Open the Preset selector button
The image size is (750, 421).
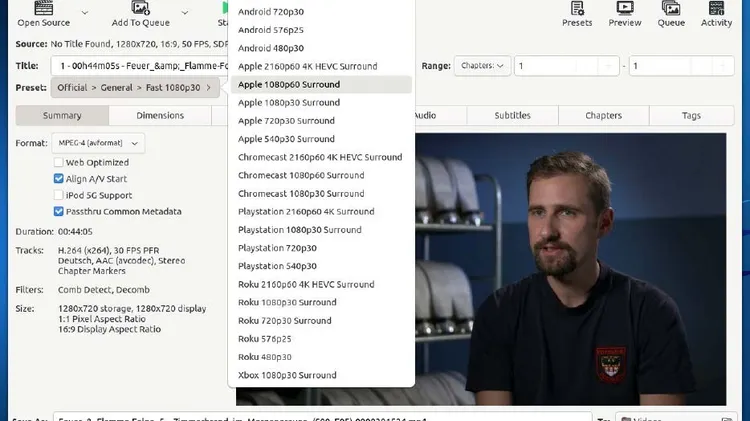(135, 88)
